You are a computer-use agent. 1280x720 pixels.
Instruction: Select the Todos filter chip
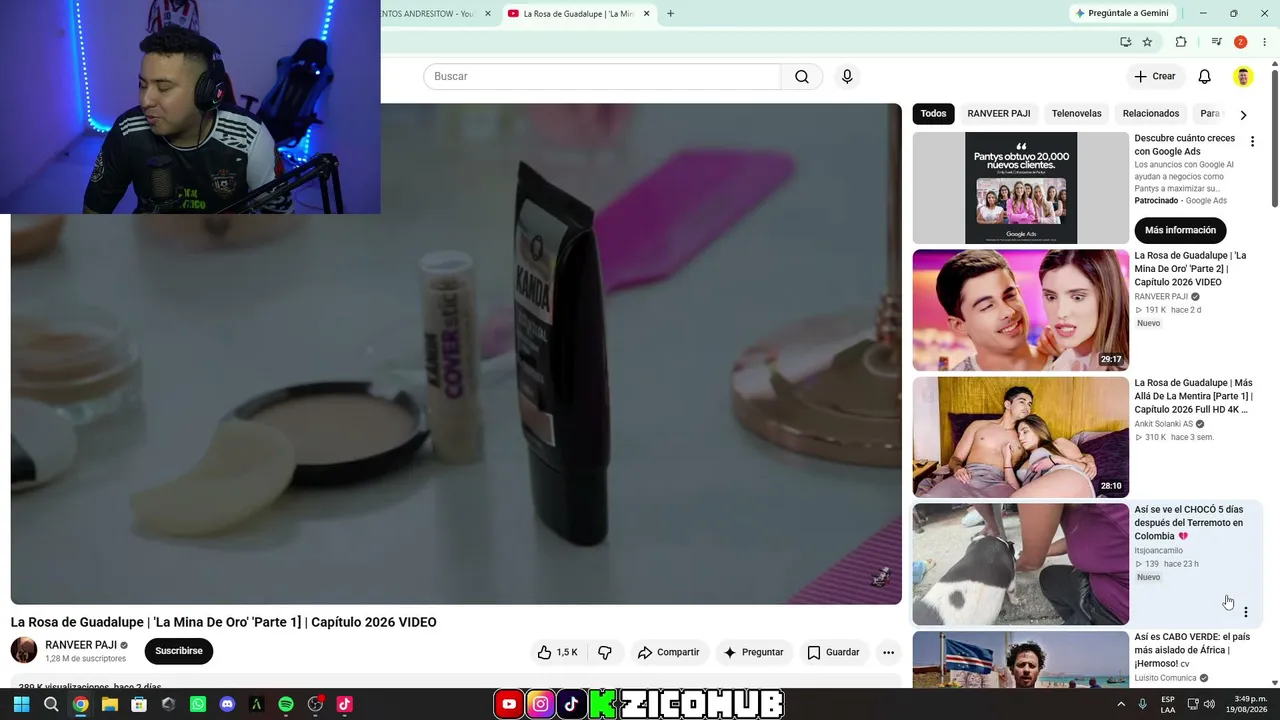pyautogui.click(x=933, y=114)
